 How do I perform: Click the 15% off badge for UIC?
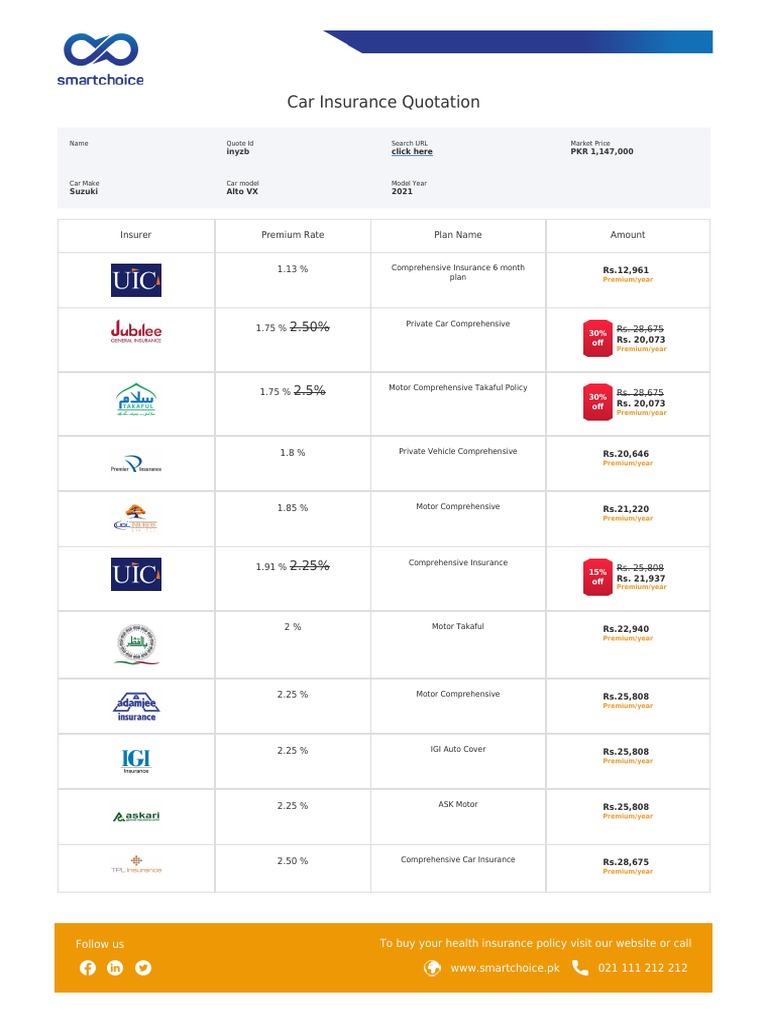[598, 576]
